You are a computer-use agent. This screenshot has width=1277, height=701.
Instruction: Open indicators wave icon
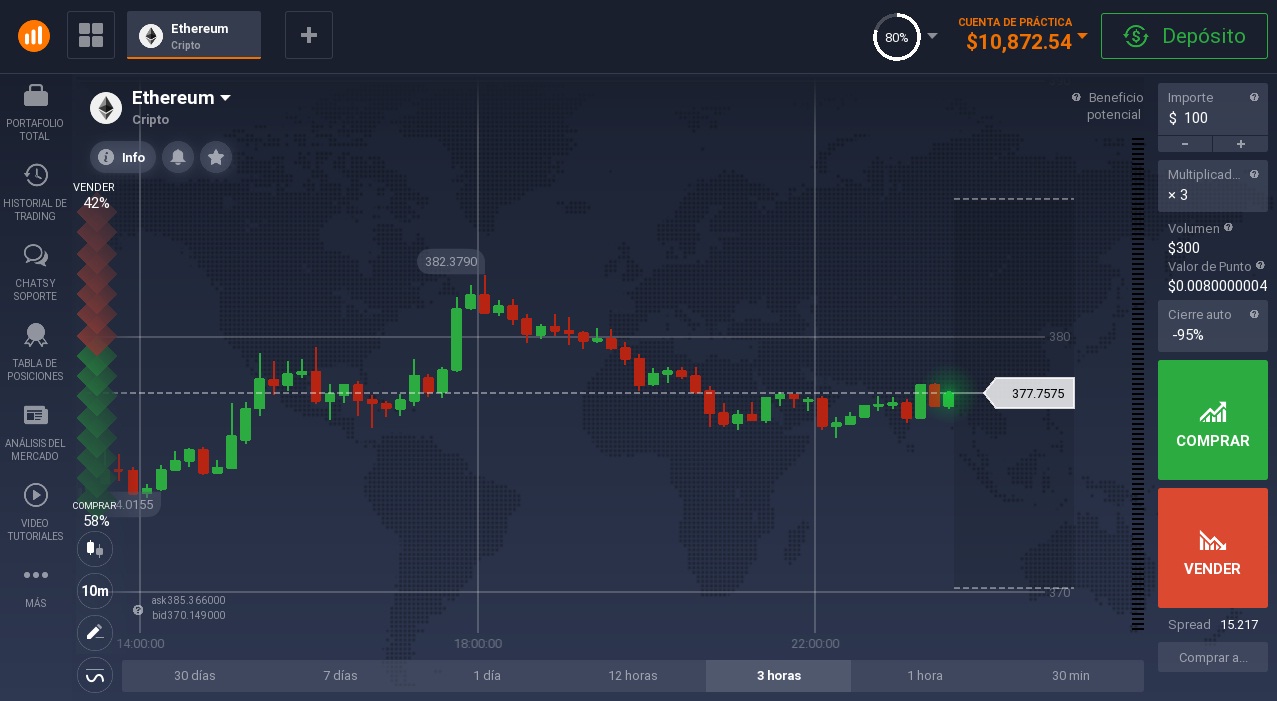[x=95, y=676]
